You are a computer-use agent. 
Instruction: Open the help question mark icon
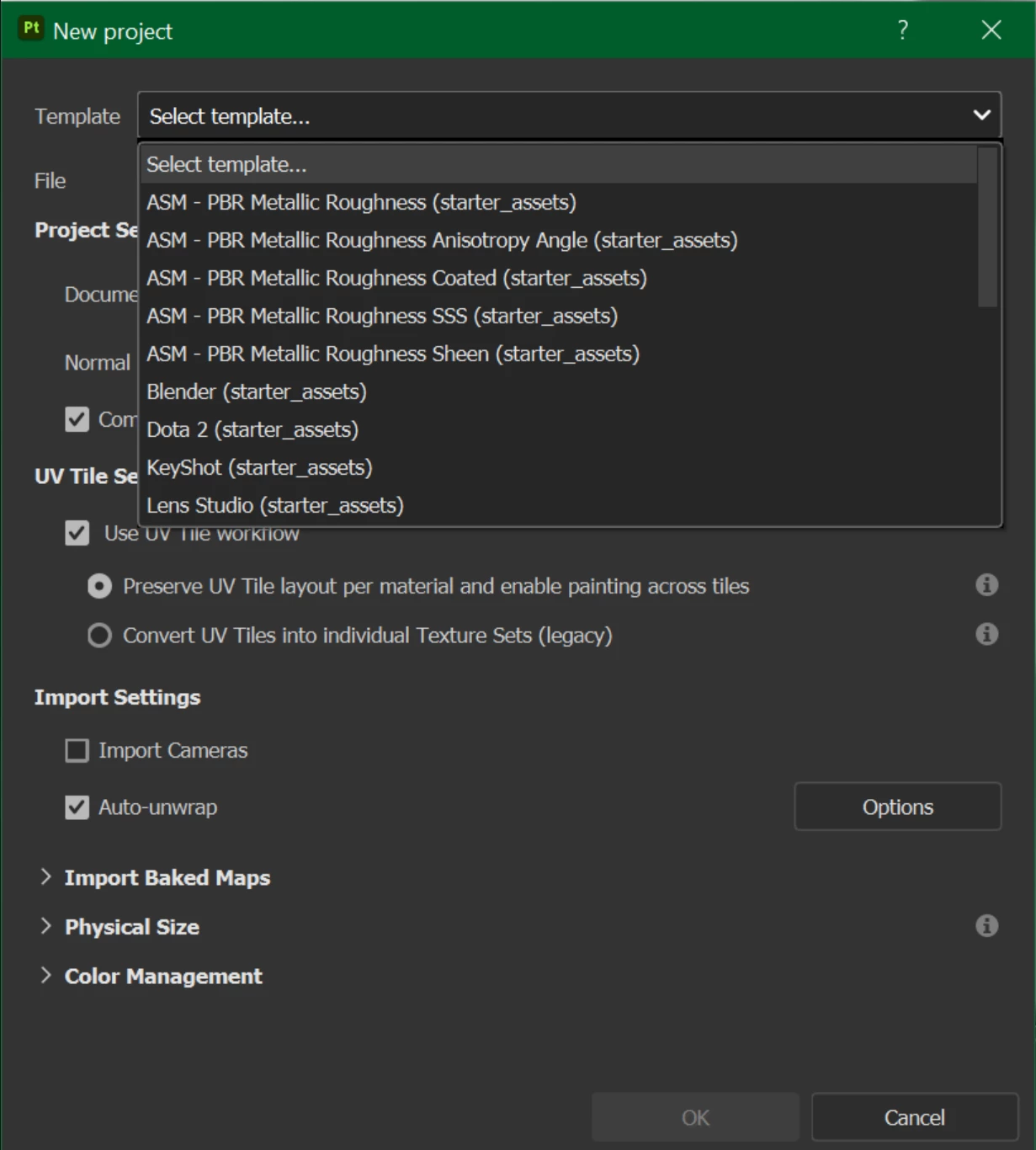pyautogui.click(x=903, y=30)
